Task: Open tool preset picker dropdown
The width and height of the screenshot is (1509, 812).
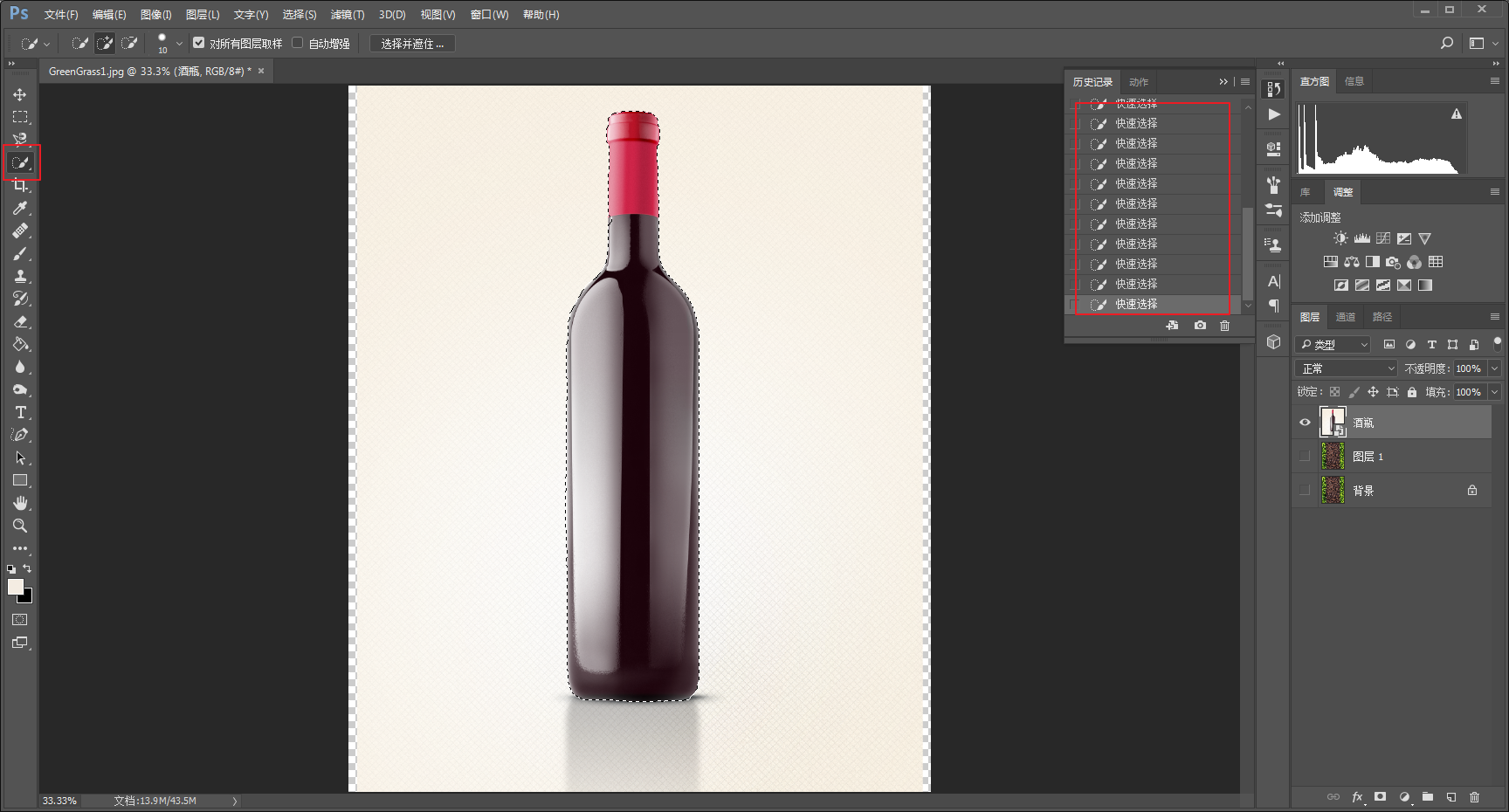Action: pyautogui.click(x=46, y=44)
